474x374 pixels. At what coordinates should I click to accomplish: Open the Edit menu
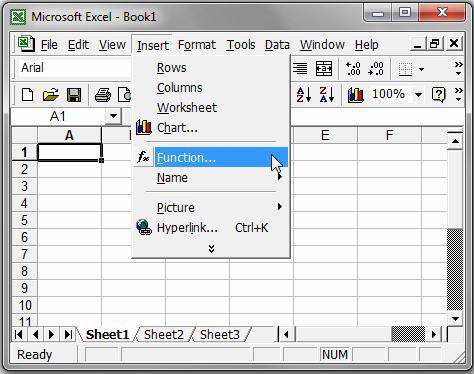(78, 45)
